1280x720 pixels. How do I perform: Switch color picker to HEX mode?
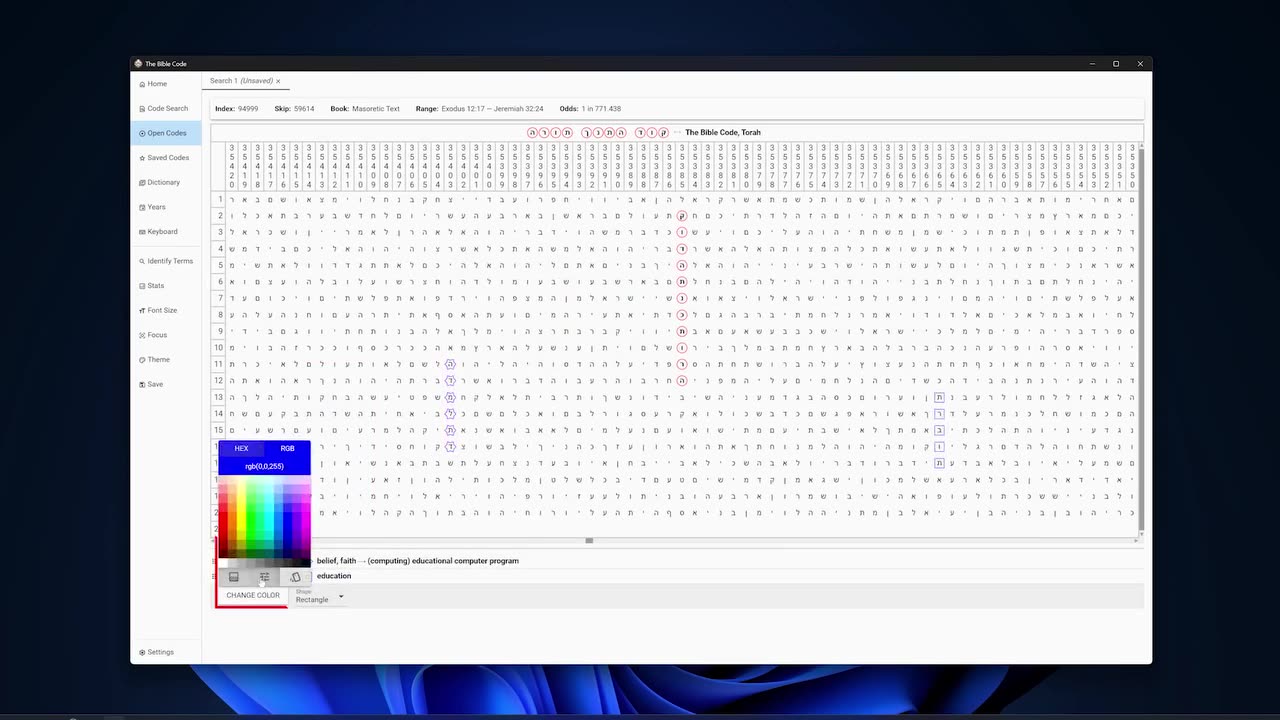coord(241,448)
